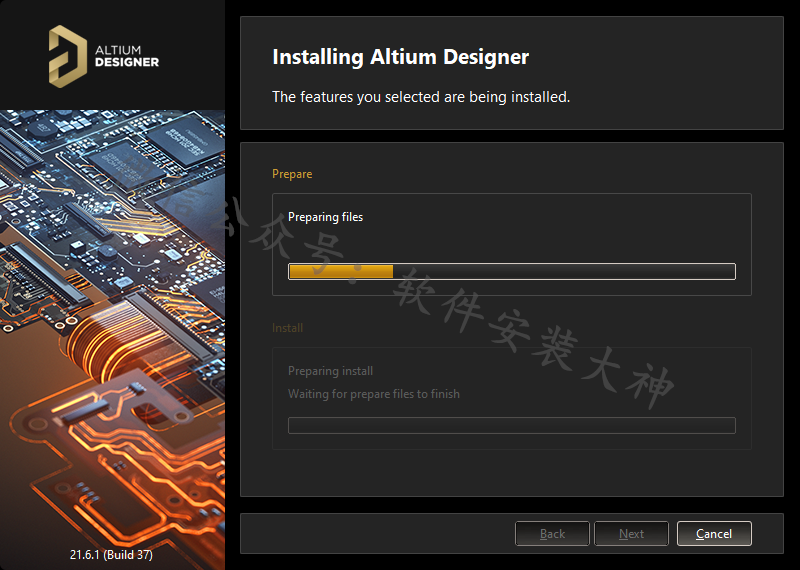Click the Preparing files progress bar
Image resolution: width=800 pixels, height=570 pixels.
coord(512,271)
